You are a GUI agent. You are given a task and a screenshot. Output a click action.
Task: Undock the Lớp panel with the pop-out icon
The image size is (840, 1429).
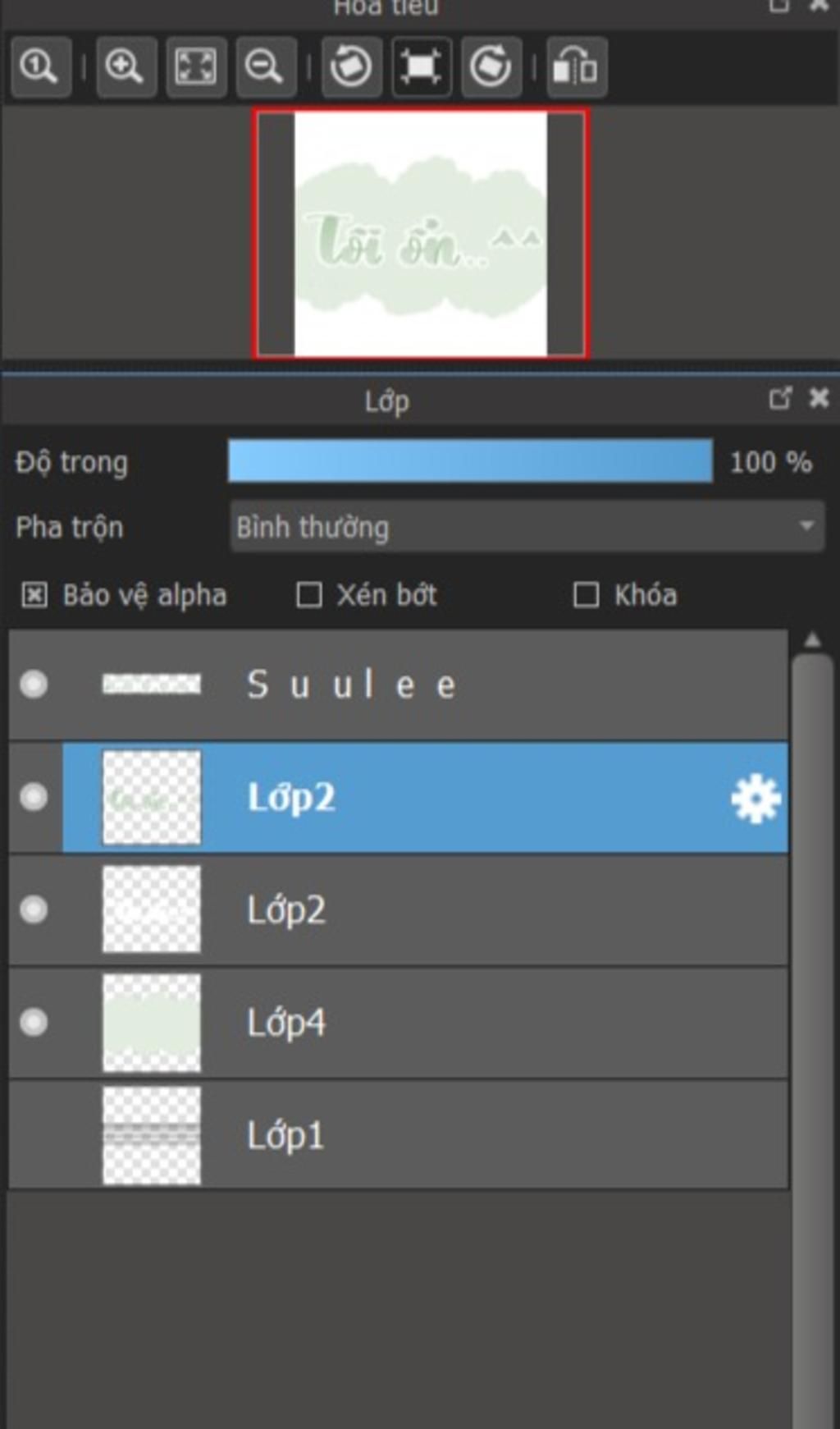(x=780, y=398)
